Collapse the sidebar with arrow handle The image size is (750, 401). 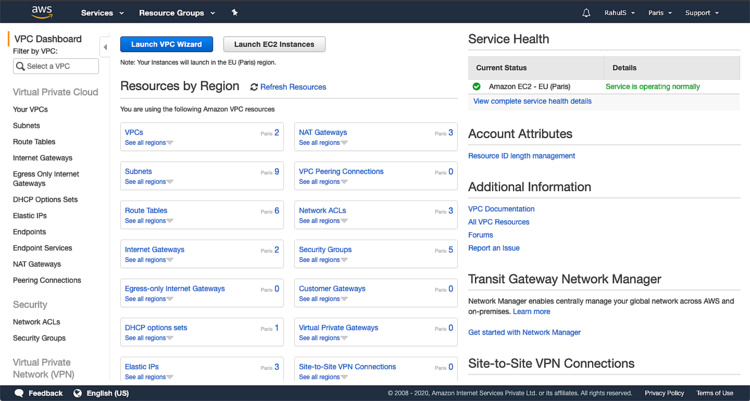pyautogui.click(x=106, y=47)
